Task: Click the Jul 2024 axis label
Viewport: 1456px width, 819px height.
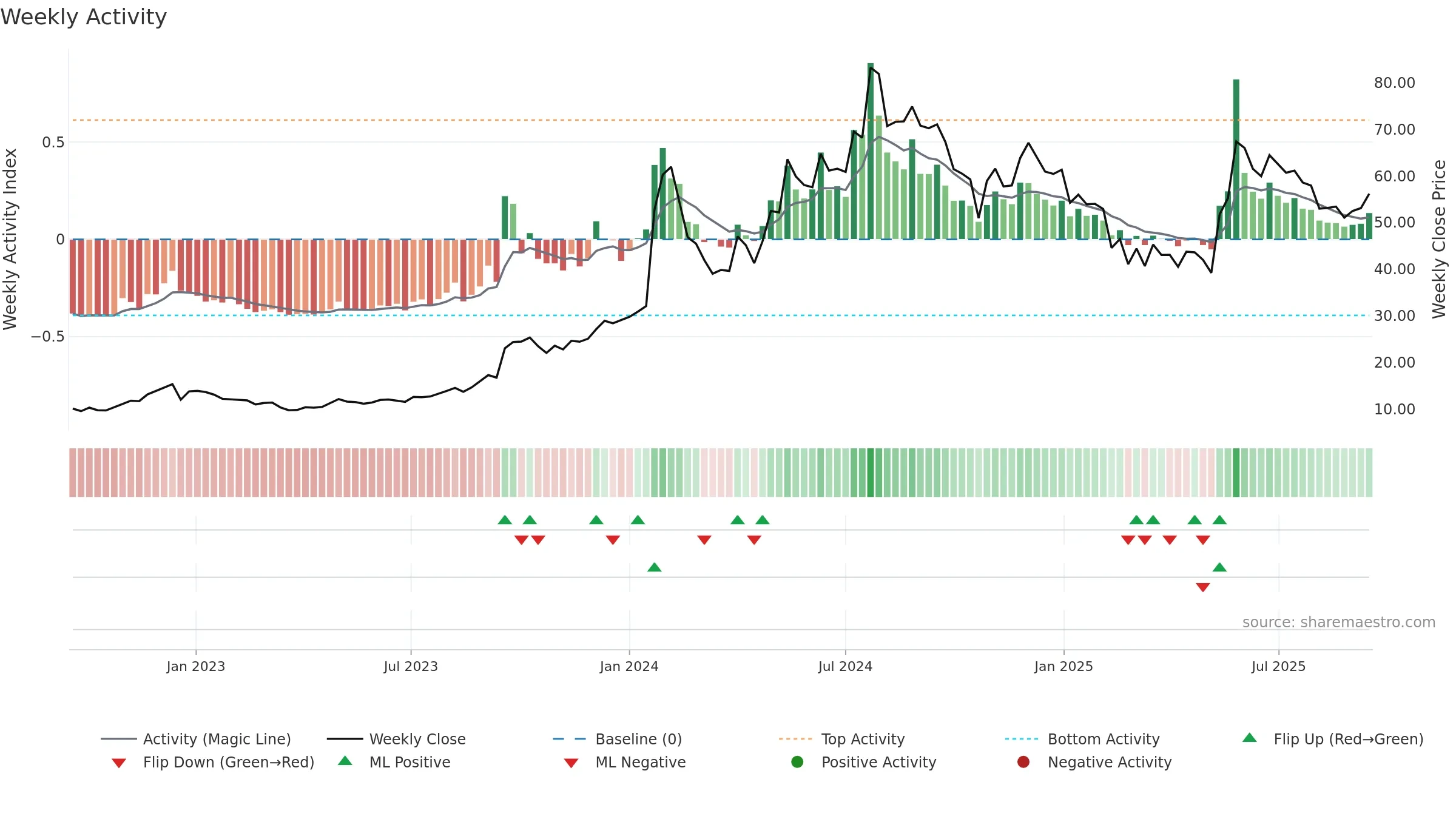Action: click(845, 666)
